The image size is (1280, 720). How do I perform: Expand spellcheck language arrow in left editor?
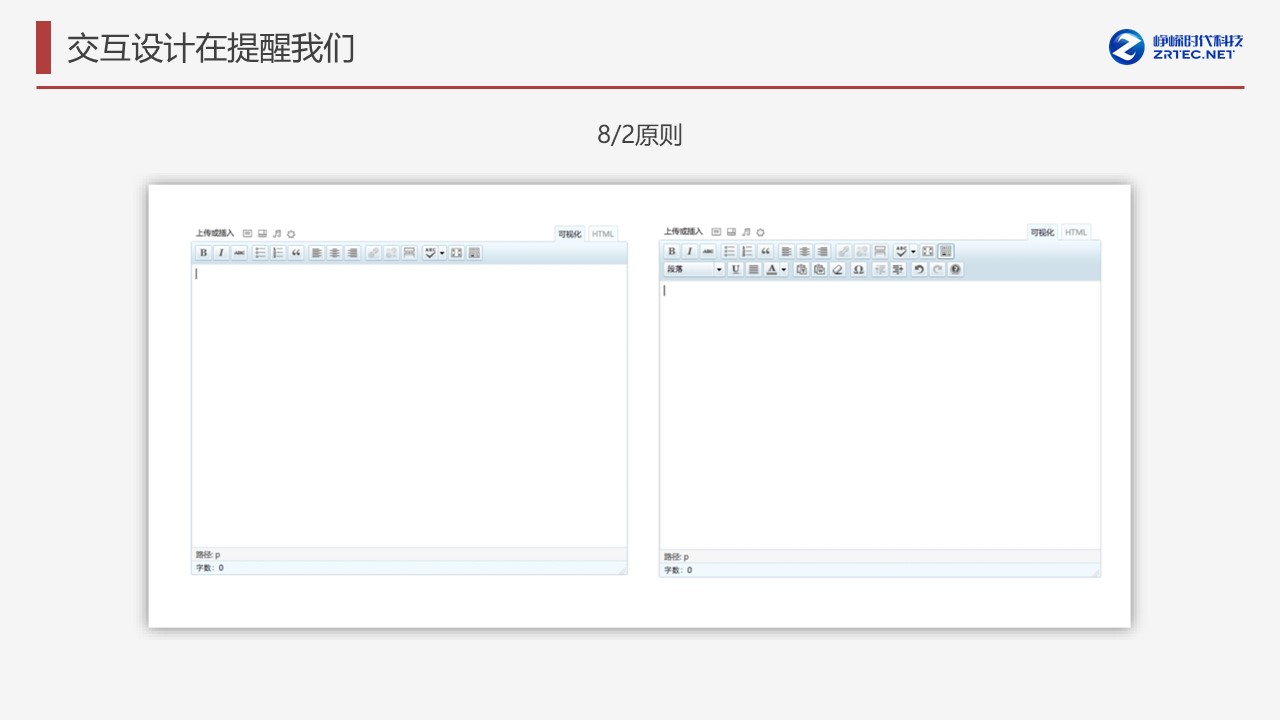(442, 253)
